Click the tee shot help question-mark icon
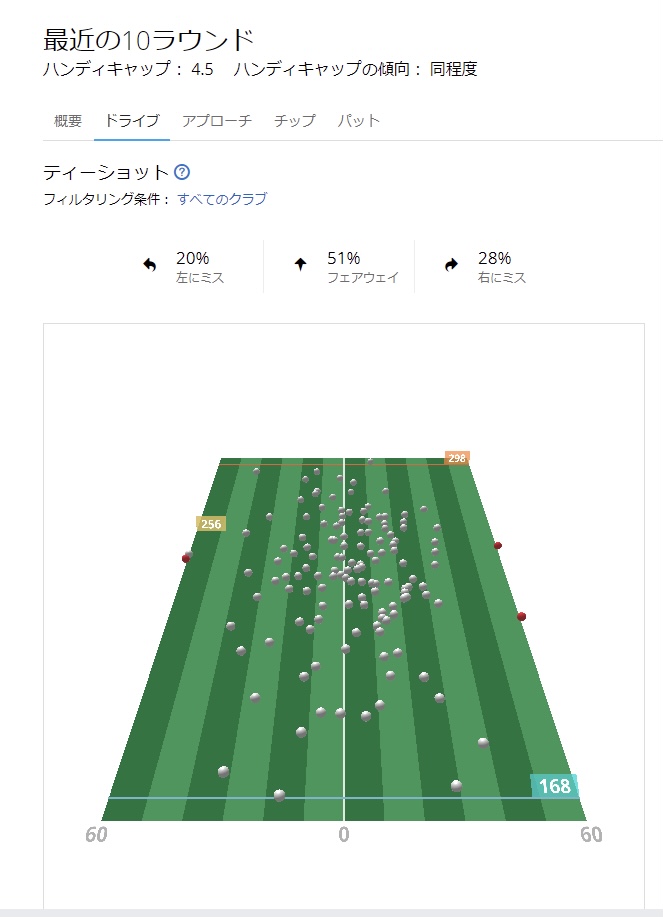 pyautogui.click(x=182, y=173)
